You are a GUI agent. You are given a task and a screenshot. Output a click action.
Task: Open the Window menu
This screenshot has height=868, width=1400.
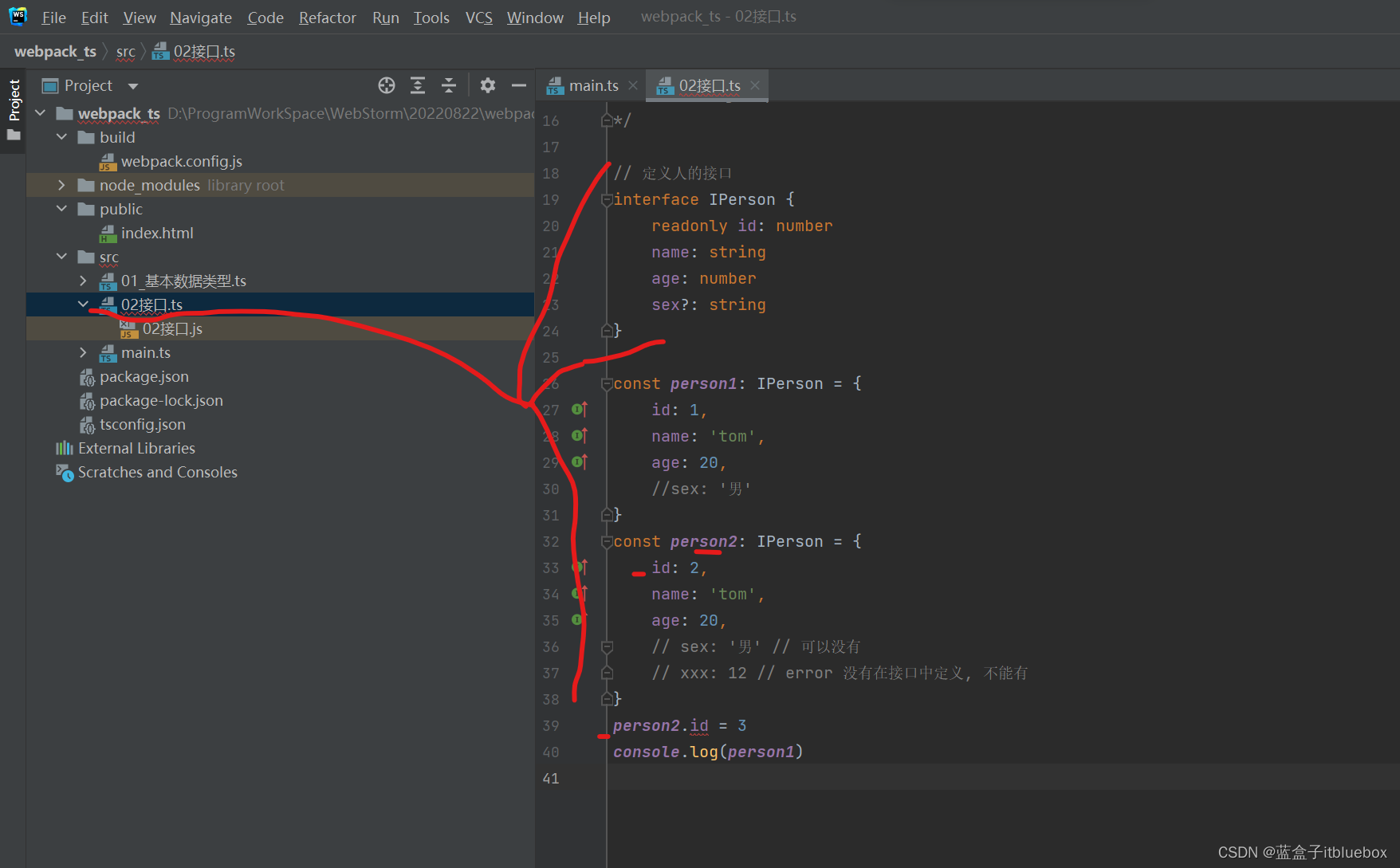[535, 18]
